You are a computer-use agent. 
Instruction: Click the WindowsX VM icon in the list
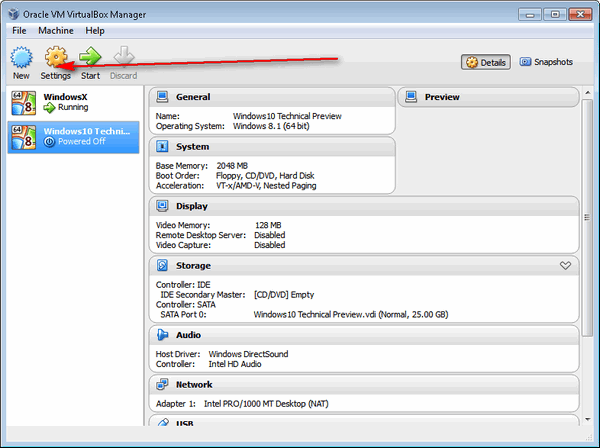tap(23, 103)
